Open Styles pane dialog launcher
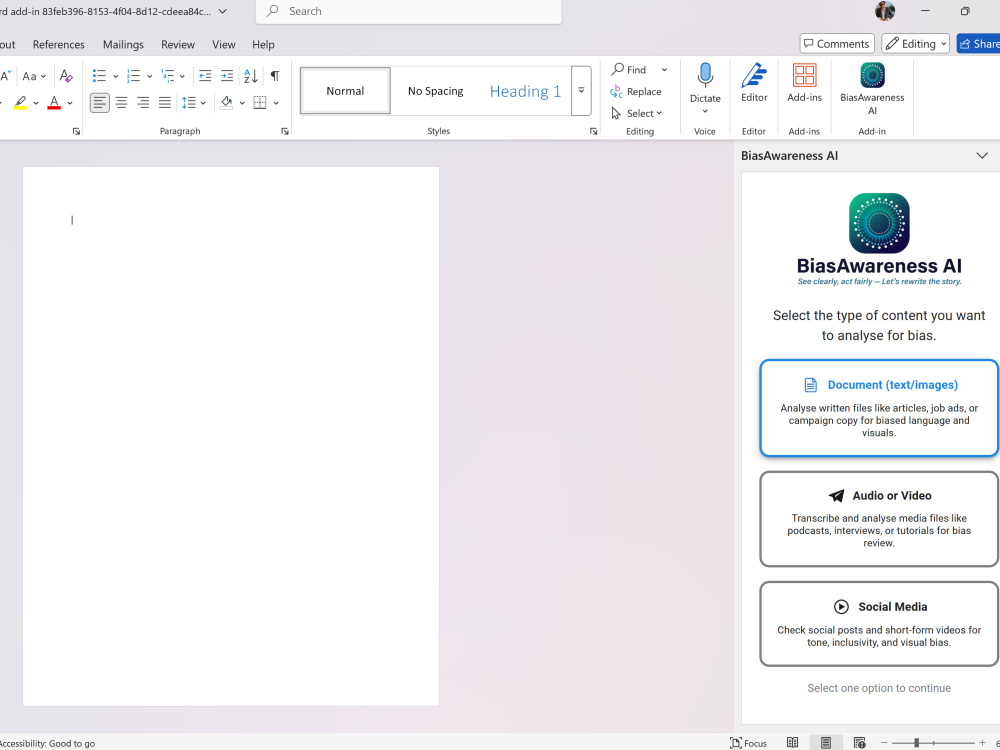 pos(593,131)
